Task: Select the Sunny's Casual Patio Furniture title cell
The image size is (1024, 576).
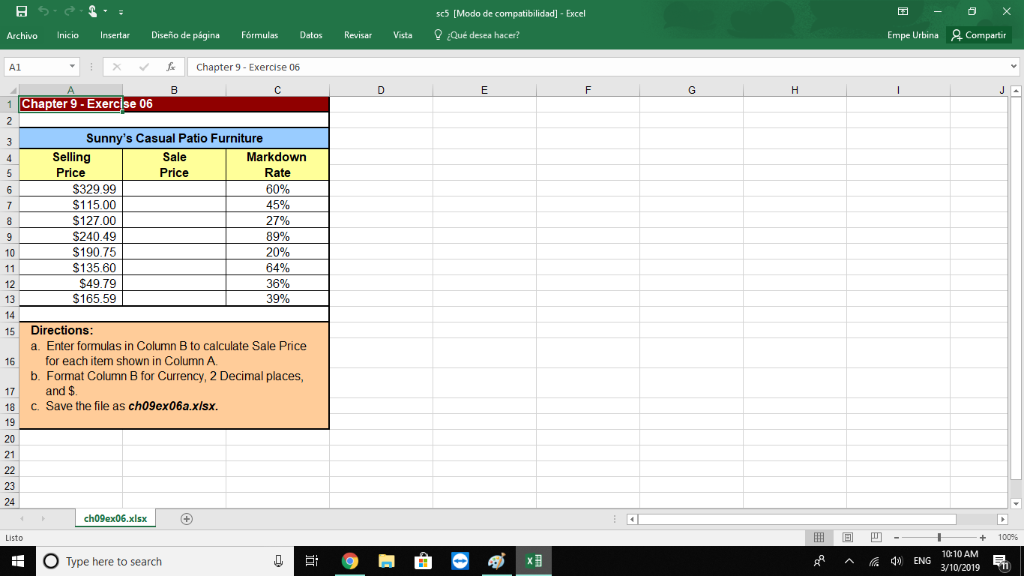Action: 174,138
